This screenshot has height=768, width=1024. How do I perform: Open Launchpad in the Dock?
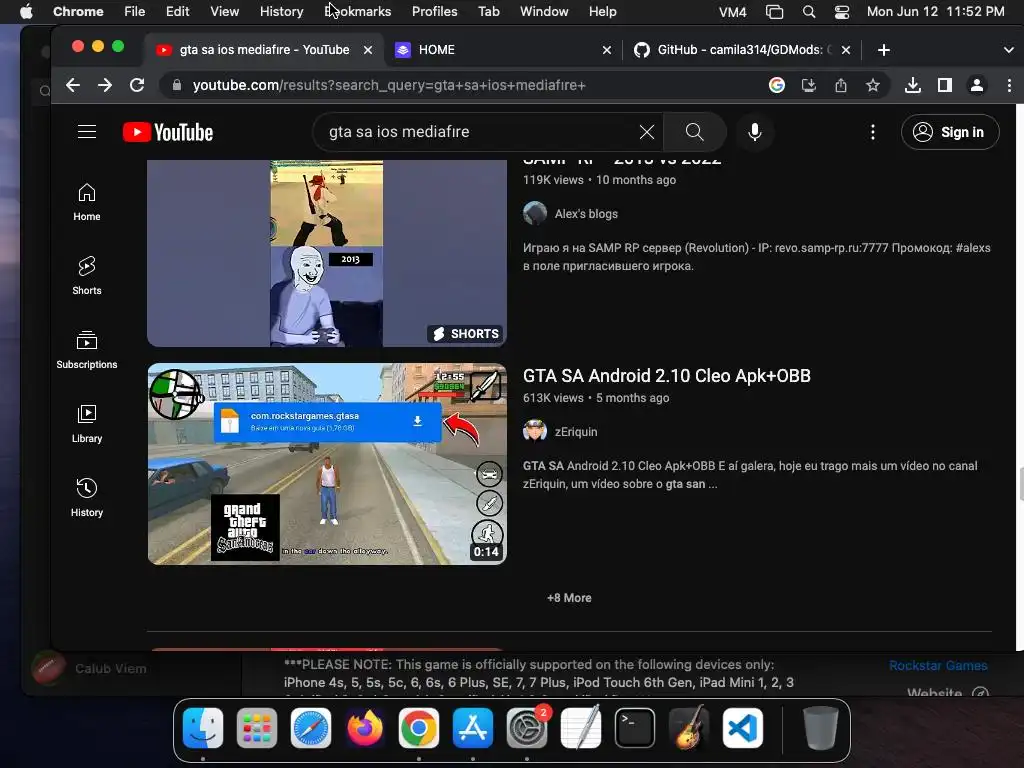(257, 728)
